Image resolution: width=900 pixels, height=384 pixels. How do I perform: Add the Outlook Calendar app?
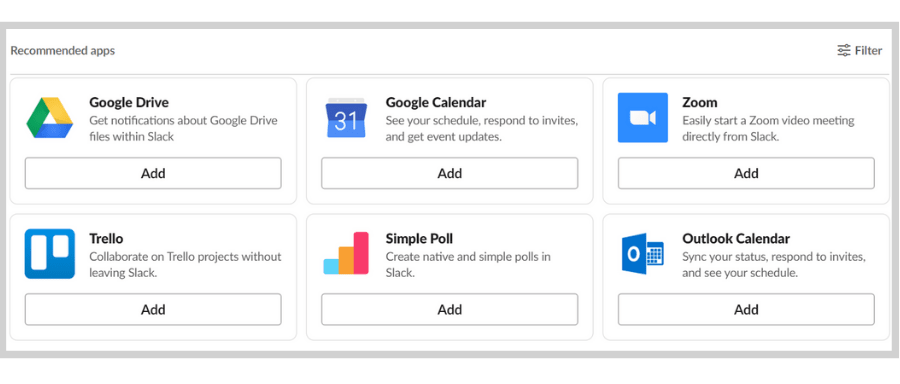(746, 309)
